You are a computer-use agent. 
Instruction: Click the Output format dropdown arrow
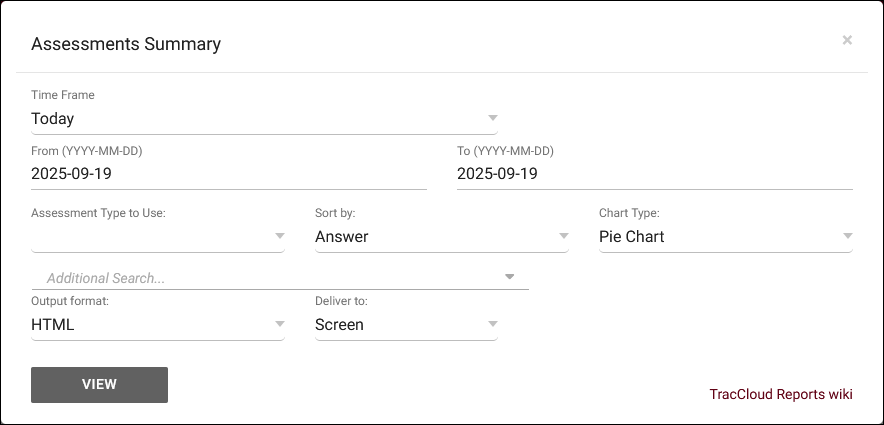click(x=279, y=325)
